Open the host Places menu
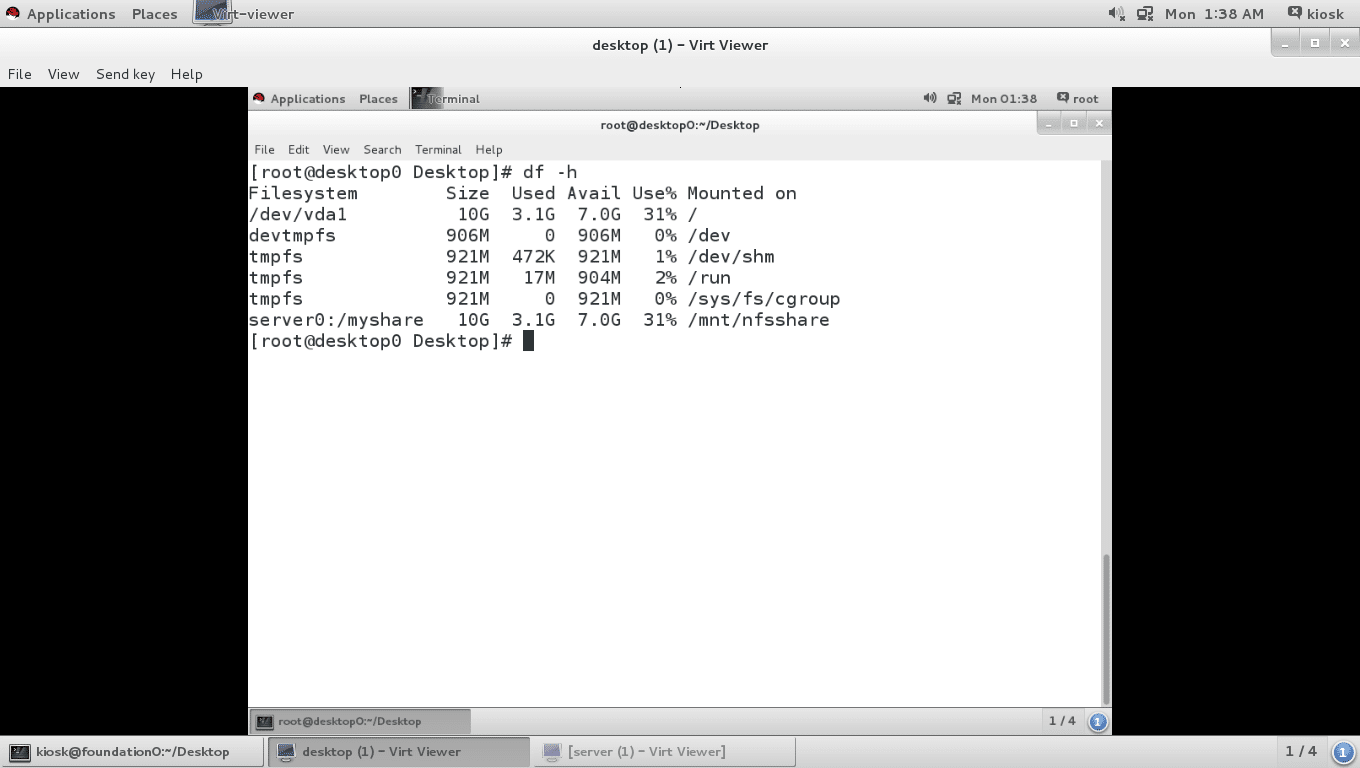This screenshot has height=768, width=1360. click(154, 14)
